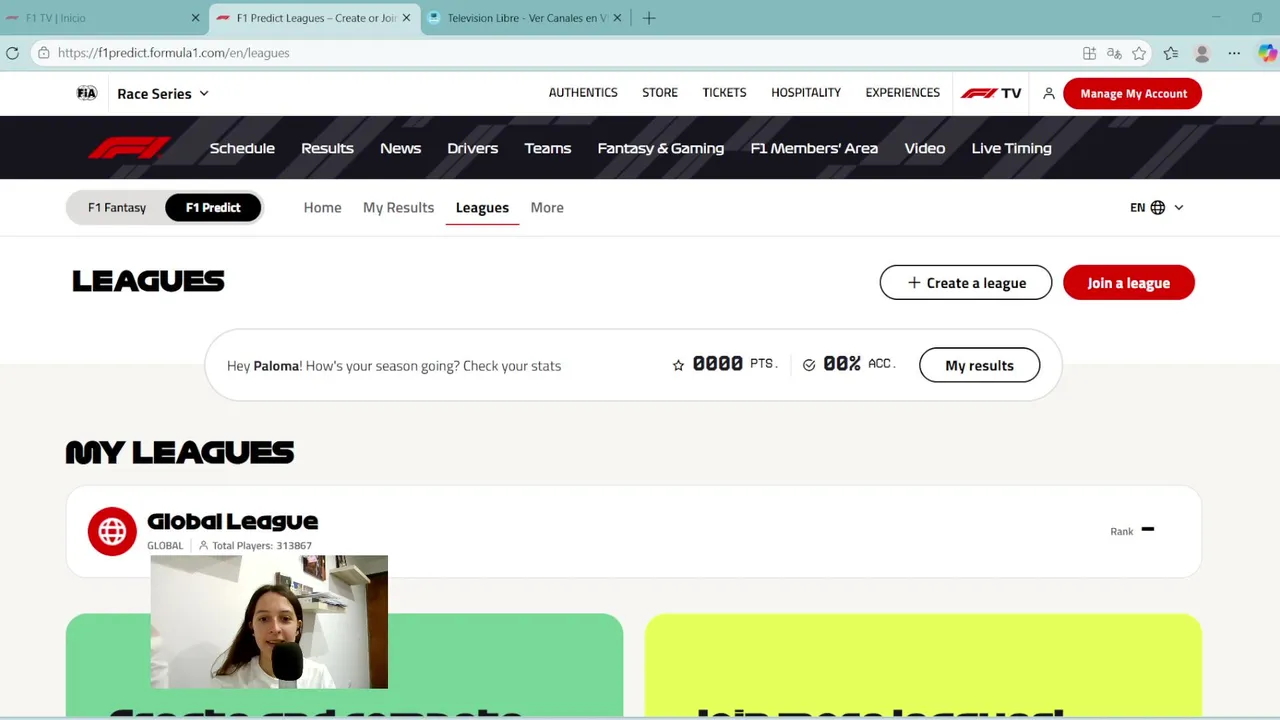The image size is (1280, 720).
Task: Open the TICKETS link
Action: coord(724,93)
